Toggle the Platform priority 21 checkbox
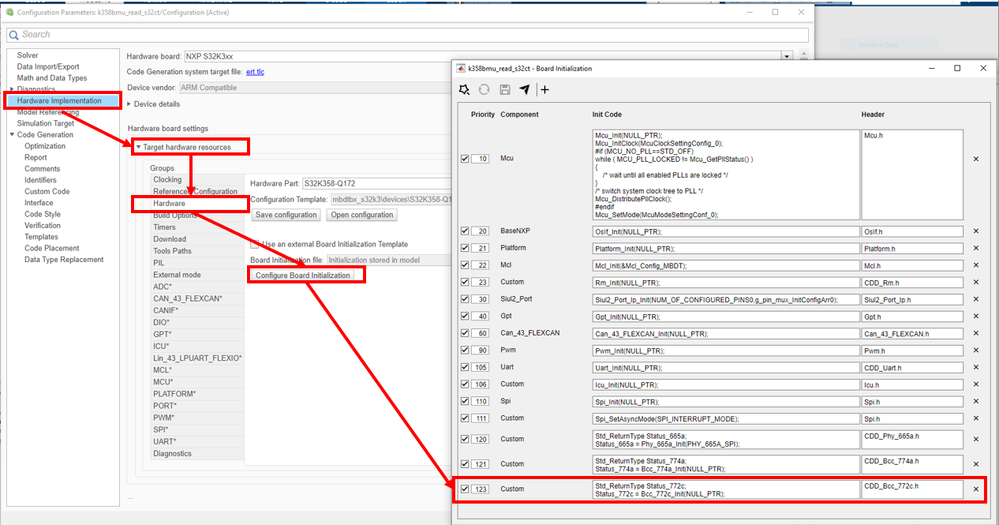Image resolution: width=999 pixels, height=525 pixels. pyautogui.click(x=464, y=248)
